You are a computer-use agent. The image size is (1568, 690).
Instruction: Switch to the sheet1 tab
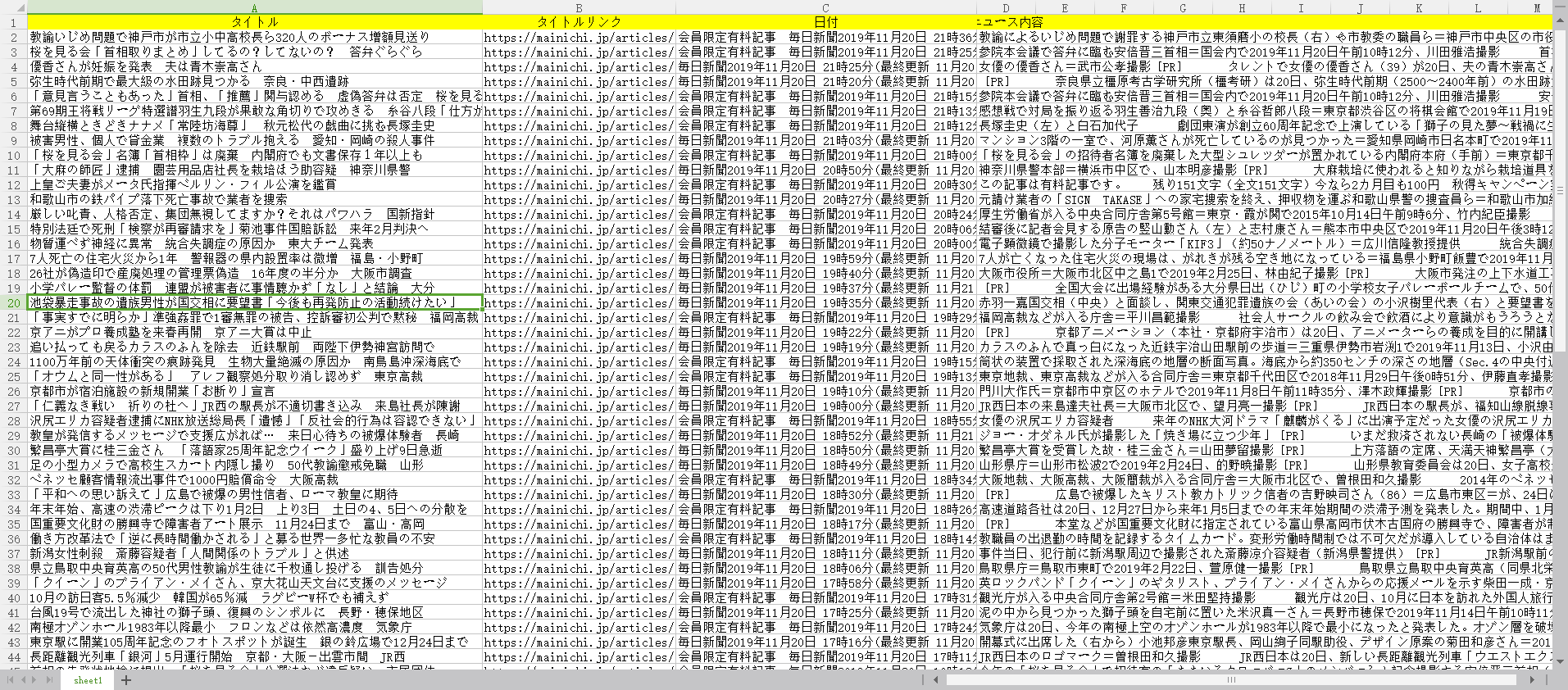click(x=88, y=680)
